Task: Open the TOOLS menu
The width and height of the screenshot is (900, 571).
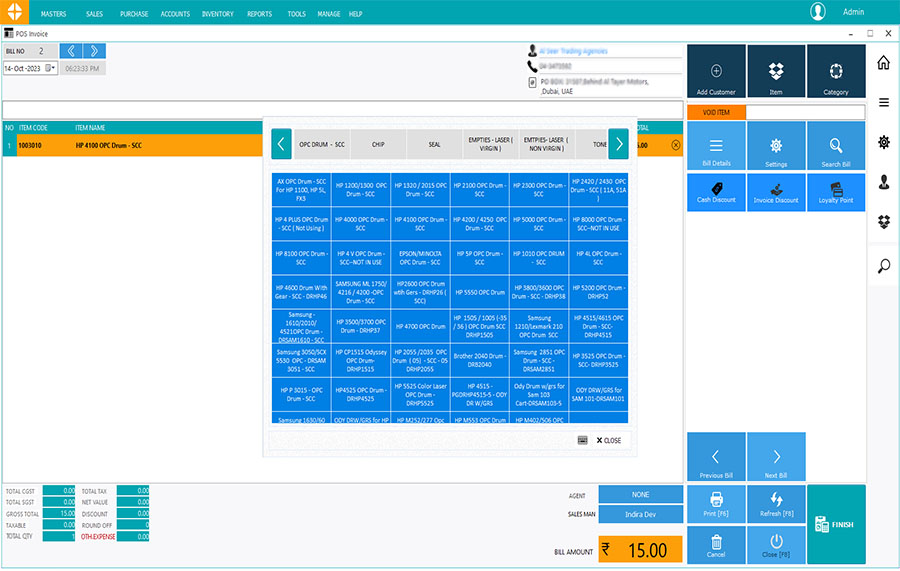Action: click(x=296, y=14)
